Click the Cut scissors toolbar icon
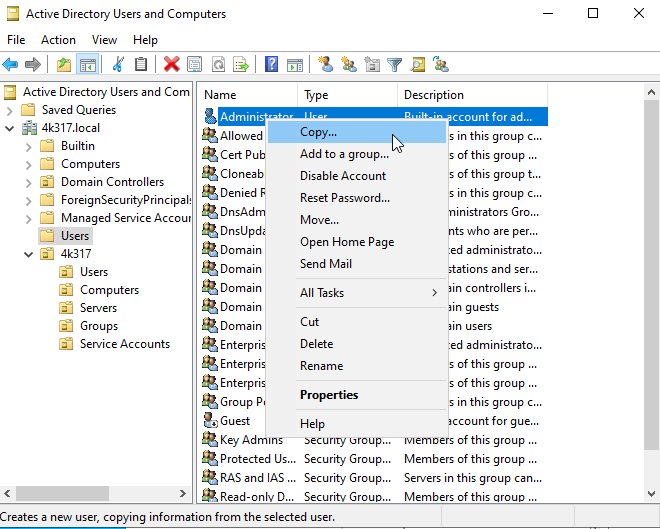660x529 pixels. pyautogui.click(x=118, y=64)
